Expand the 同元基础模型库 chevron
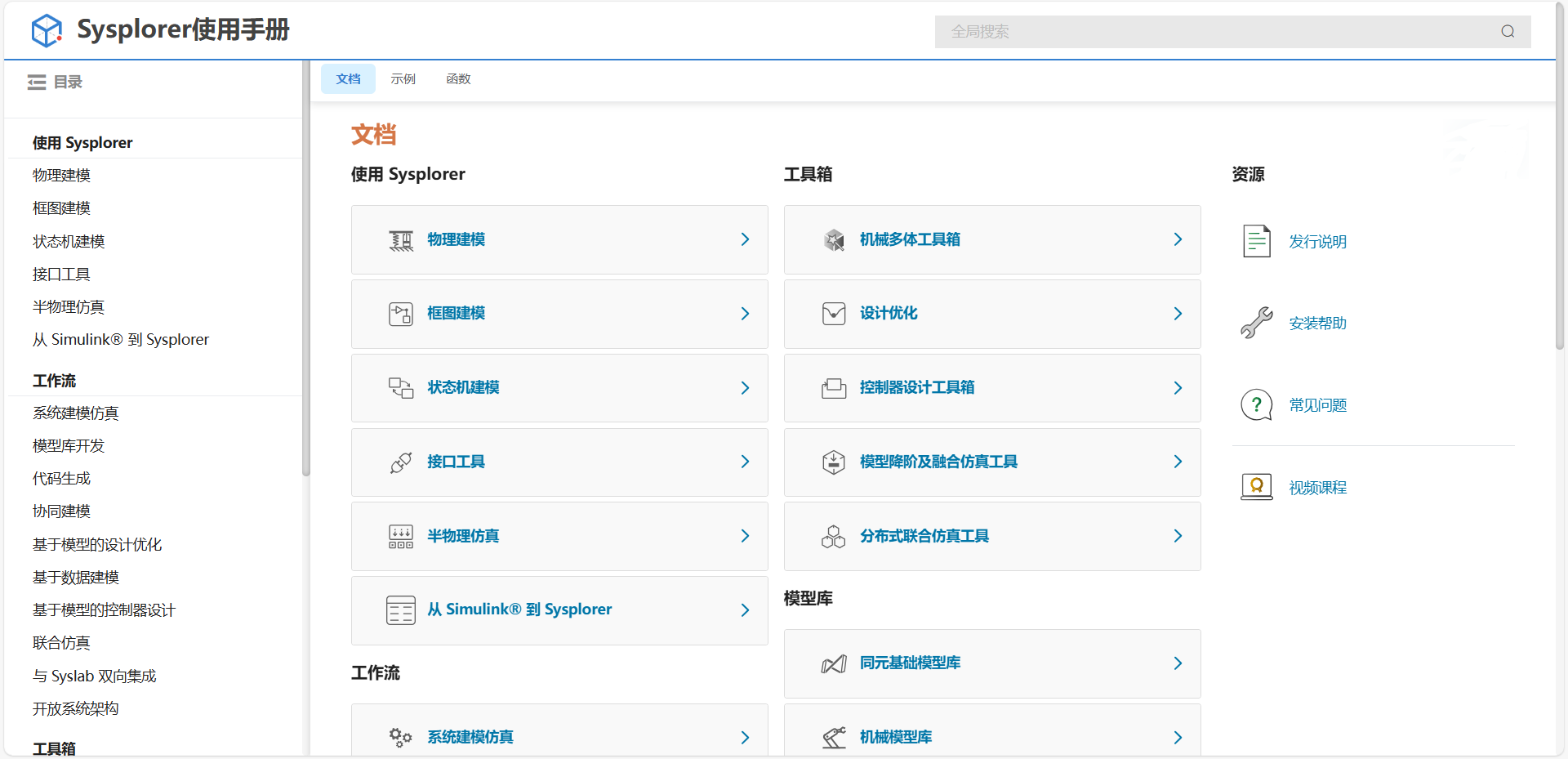The width and height of the screenshot is (1568, 759). [x=1178, y=663]
